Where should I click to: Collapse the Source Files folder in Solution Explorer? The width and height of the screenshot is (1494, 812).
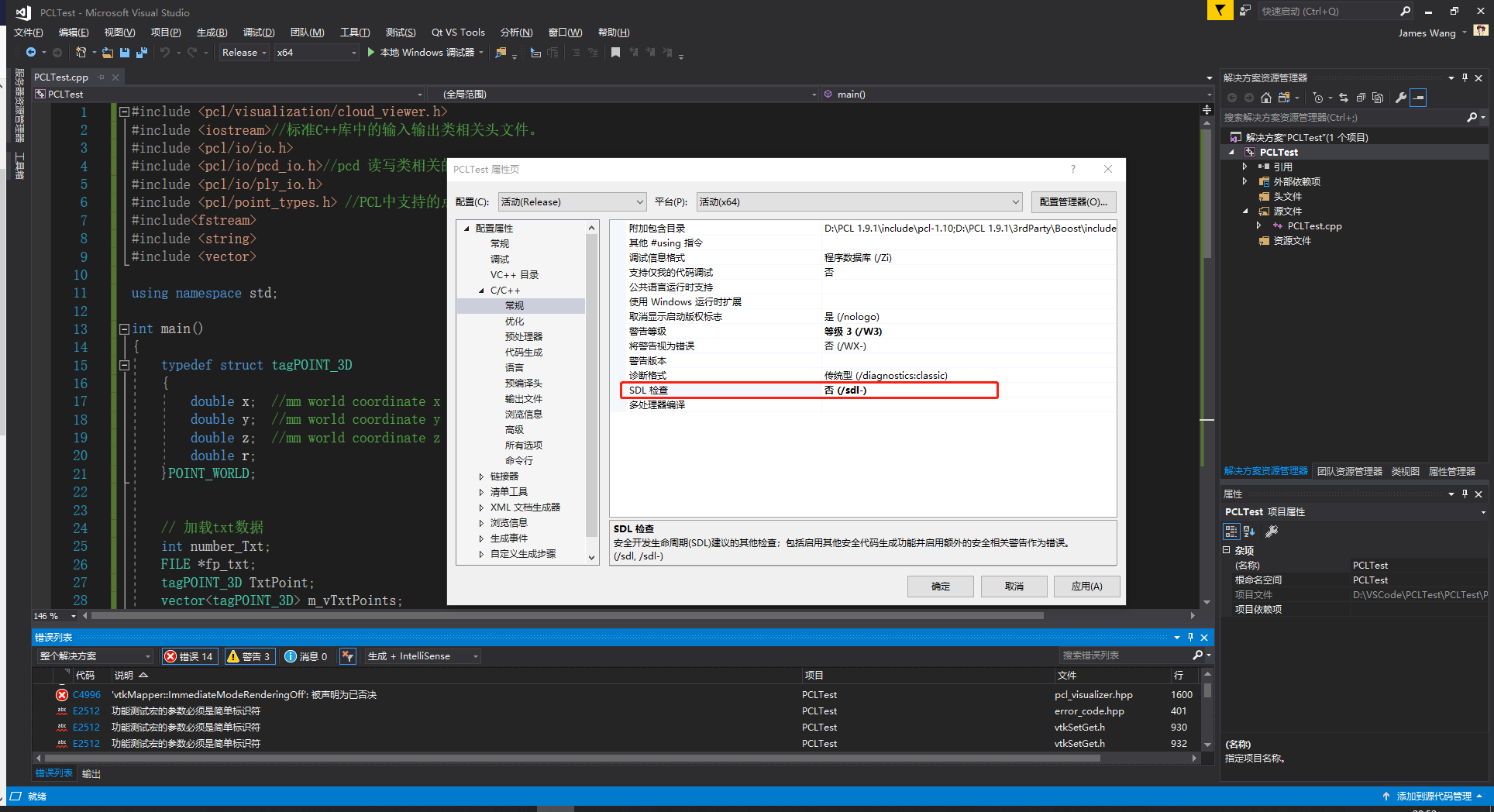1244,211
